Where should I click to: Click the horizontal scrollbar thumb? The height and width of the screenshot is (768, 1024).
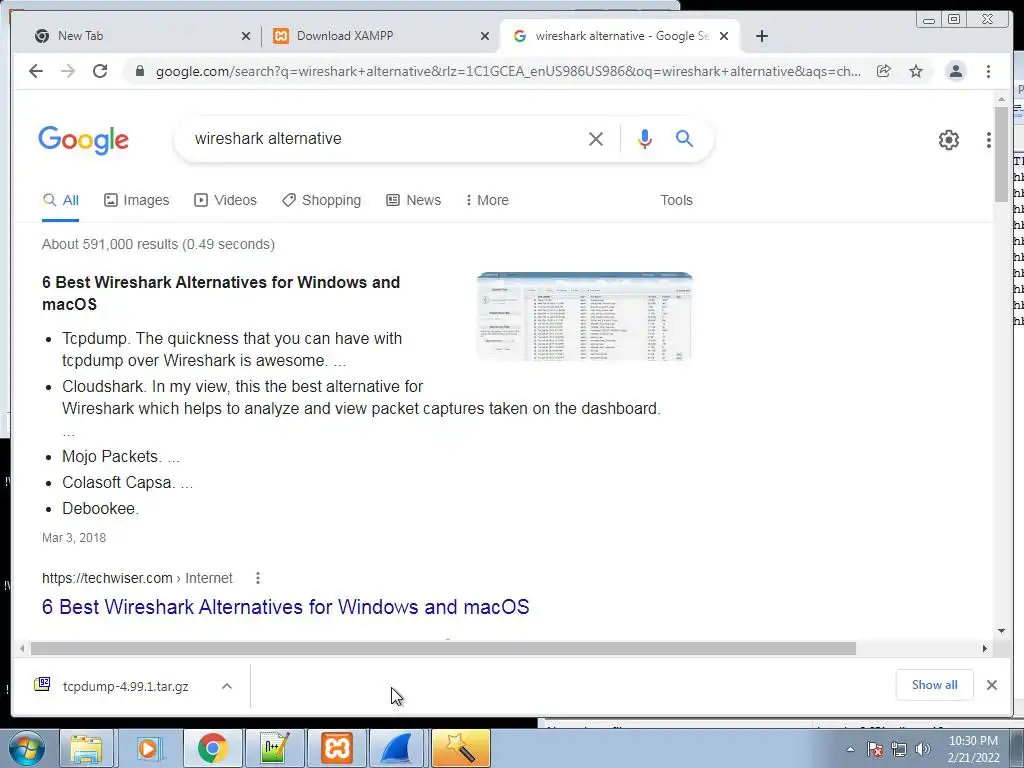click(443, 648)
